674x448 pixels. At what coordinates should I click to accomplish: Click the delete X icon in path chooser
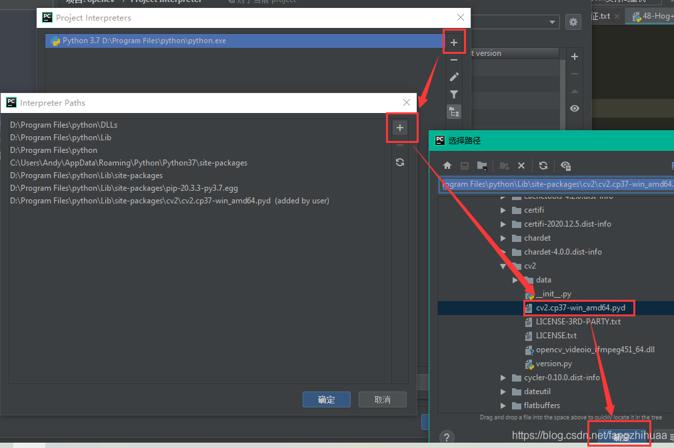(x=521, y=166)
